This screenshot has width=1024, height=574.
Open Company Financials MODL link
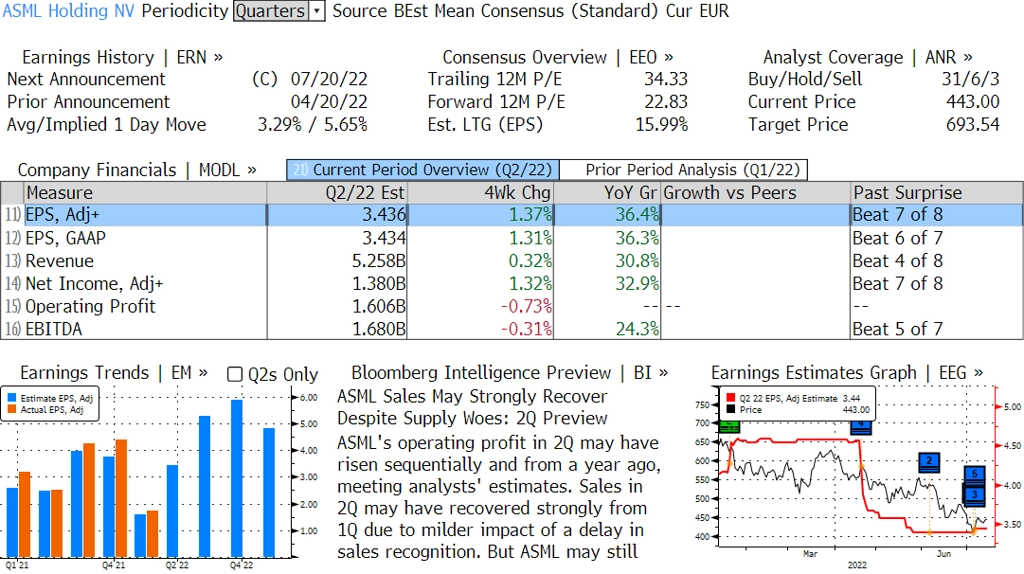coord(137,170)
